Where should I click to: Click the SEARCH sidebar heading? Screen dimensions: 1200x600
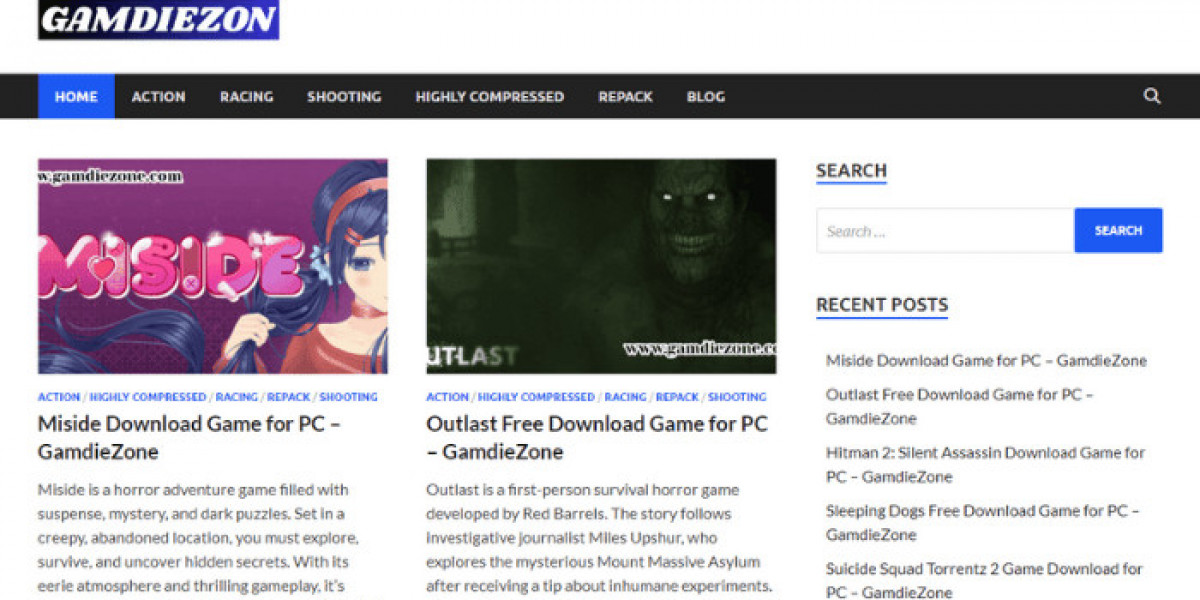tap(851, 171)
